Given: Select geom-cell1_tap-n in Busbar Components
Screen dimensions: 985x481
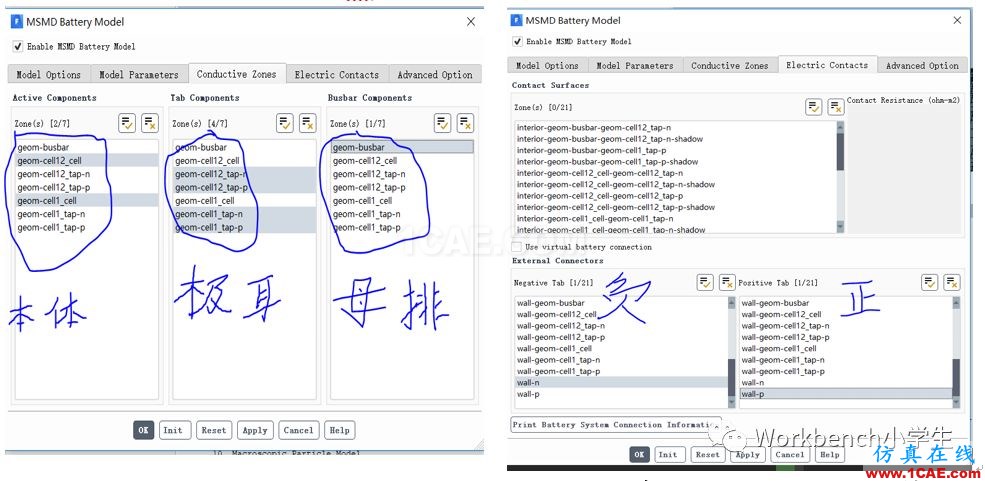Looking at the screenshot, I should click(x=403, y=214).
